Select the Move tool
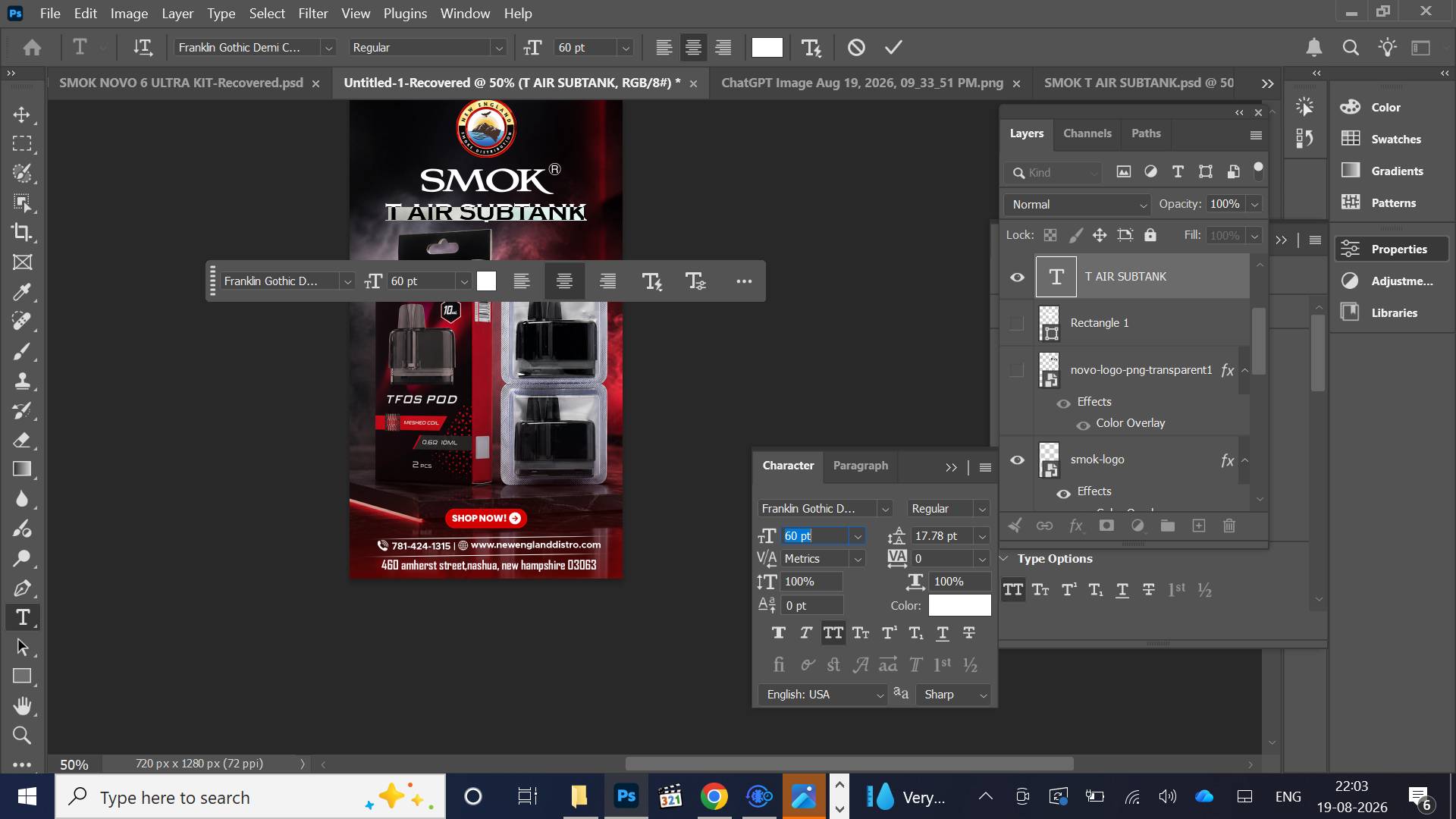 click(22, 115)
